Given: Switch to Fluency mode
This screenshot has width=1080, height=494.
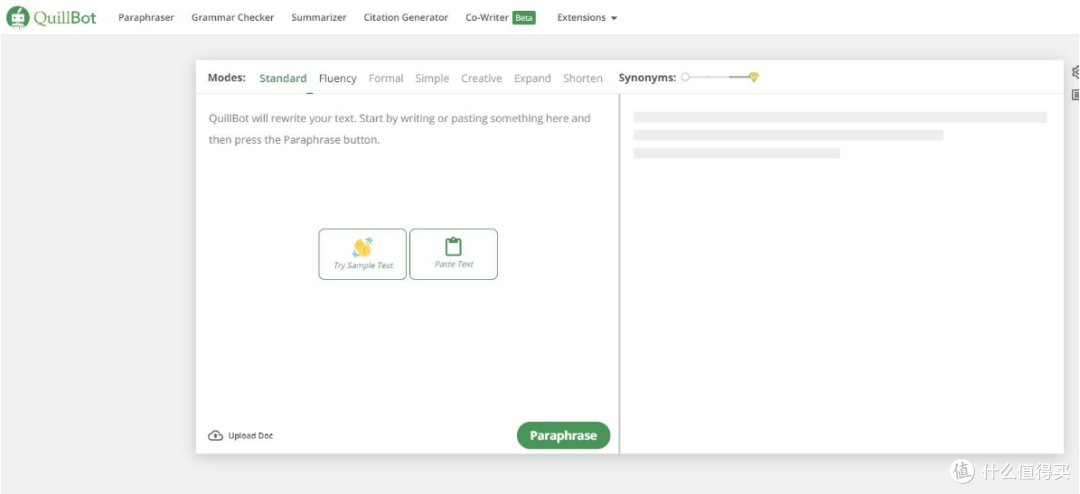Looking at the screenshot, I should 338,79.
